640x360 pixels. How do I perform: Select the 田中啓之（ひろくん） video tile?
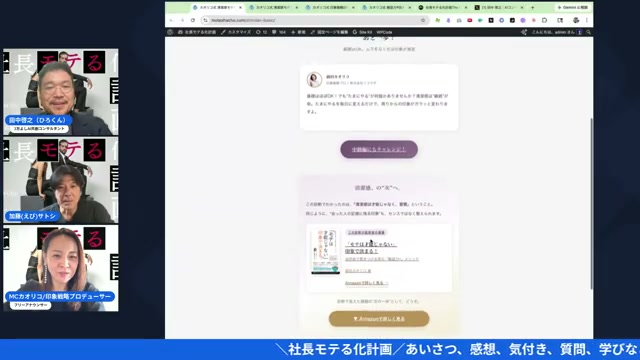(61, 92)
